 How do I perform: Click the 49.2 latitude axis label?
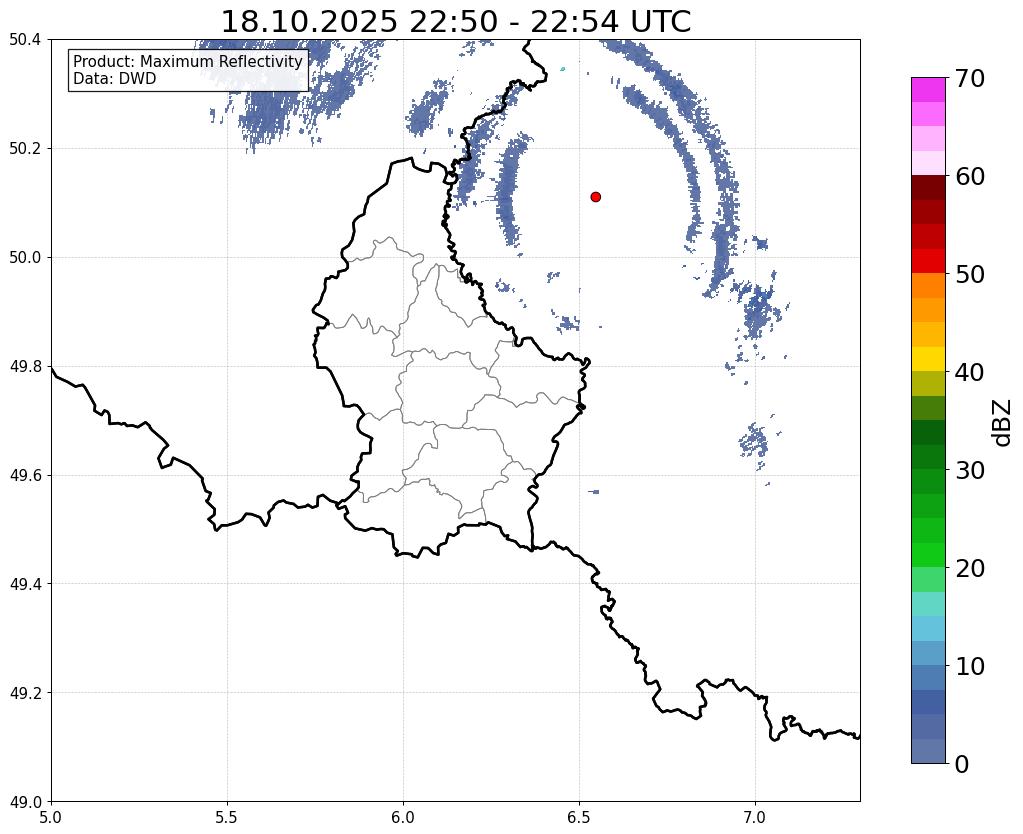click(x=25, y=693)
